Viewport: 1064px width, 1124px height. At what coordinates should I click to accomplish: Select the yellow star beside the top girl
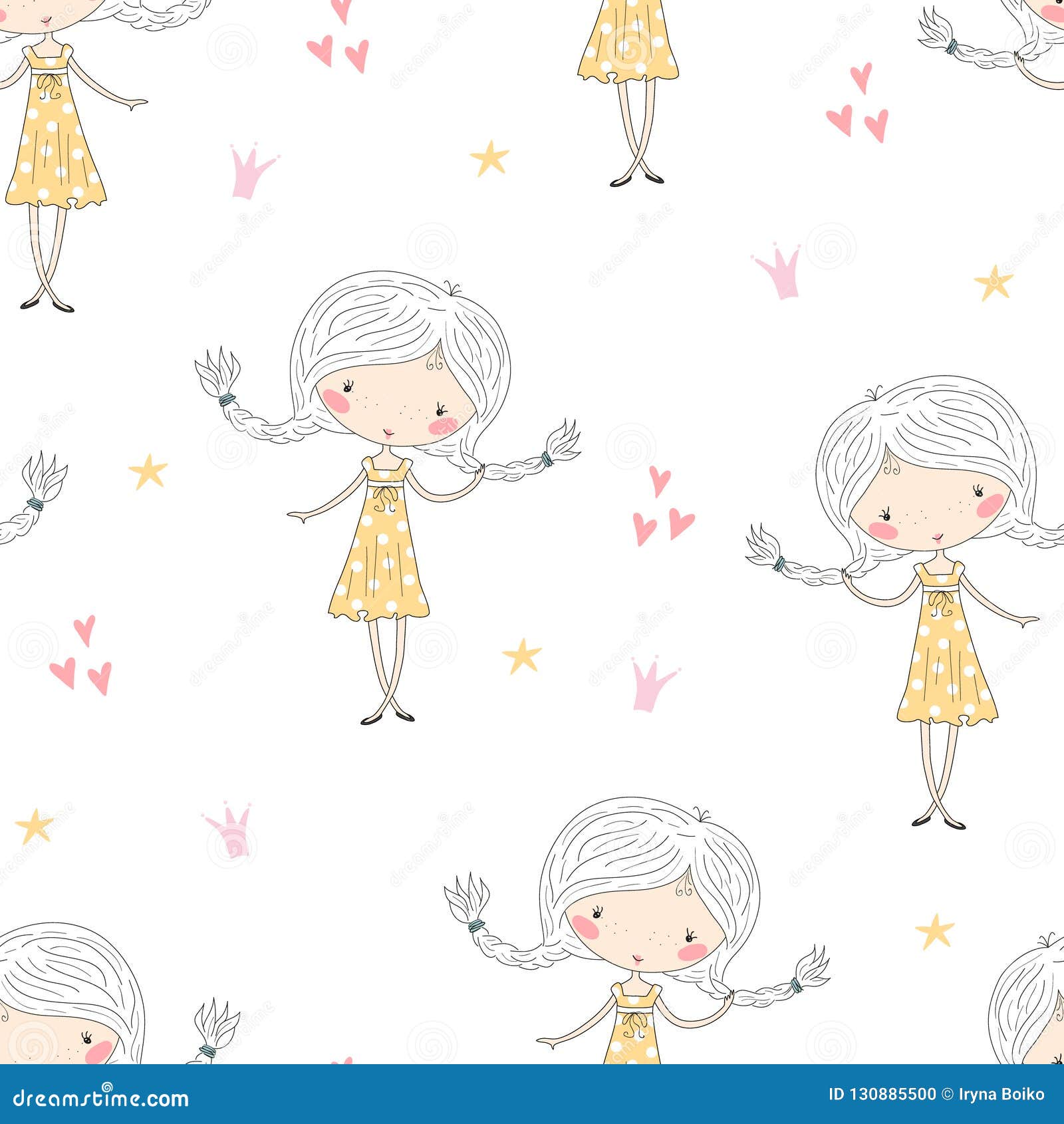pyautogui.click(x=491, y=158)
